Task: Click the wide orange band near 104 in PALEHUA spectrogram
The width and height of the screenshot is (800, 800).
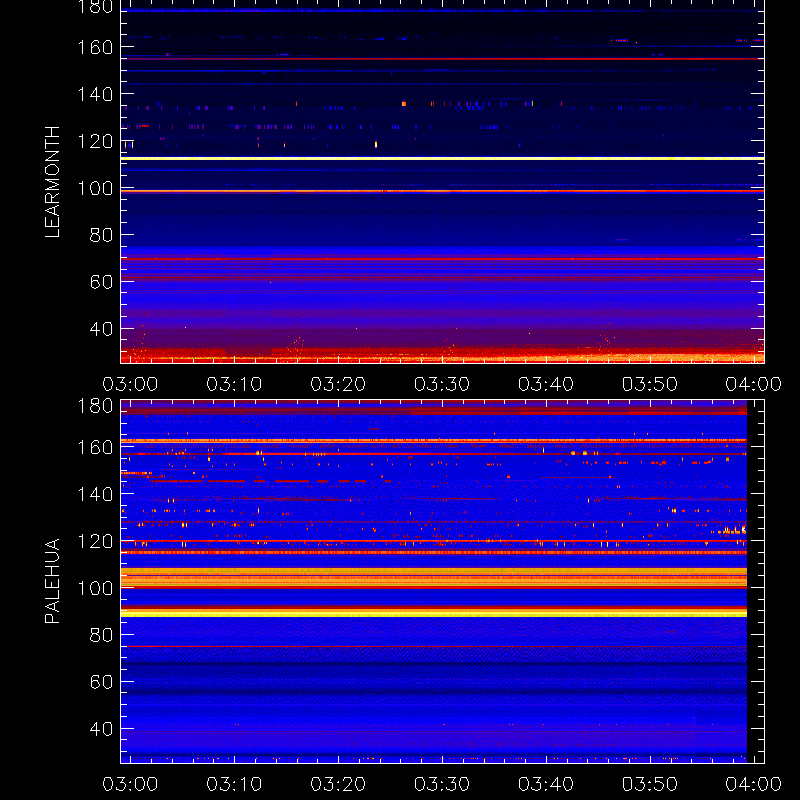Action: [x=434, y=577]
